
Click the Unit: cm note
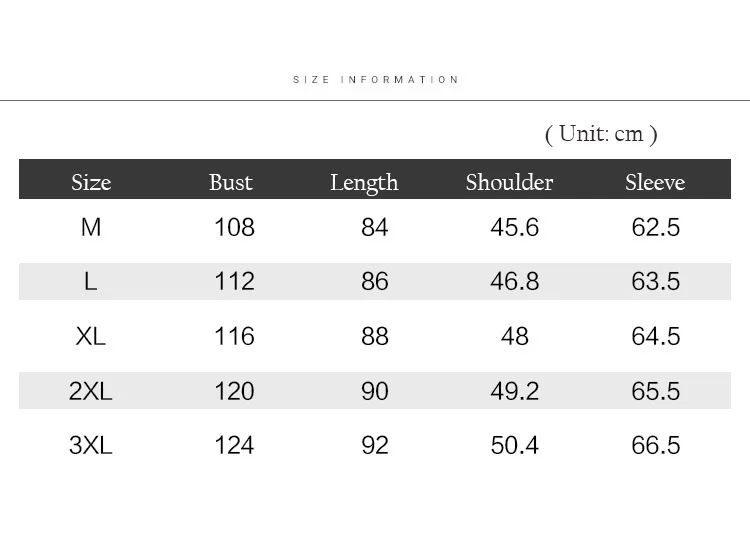[x=601, y=134]
